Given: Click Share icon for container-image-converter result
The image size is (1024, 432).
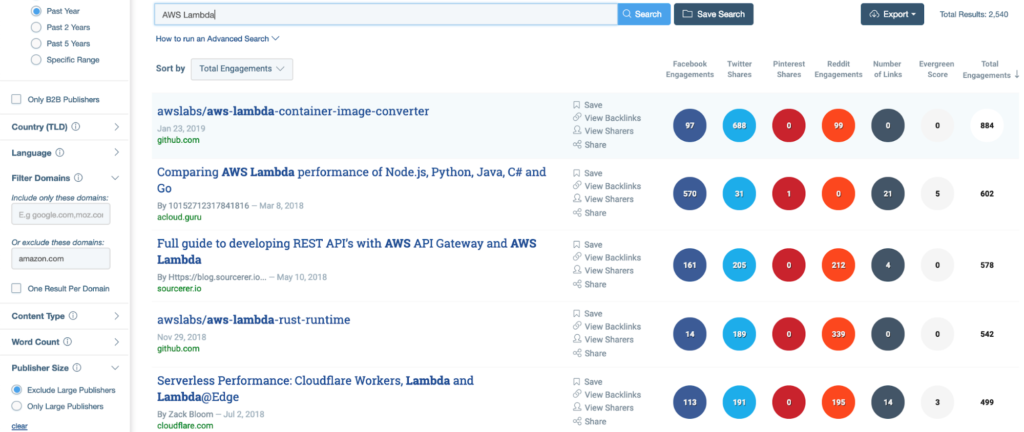Looking at the screenshot, I should (577, 144).
